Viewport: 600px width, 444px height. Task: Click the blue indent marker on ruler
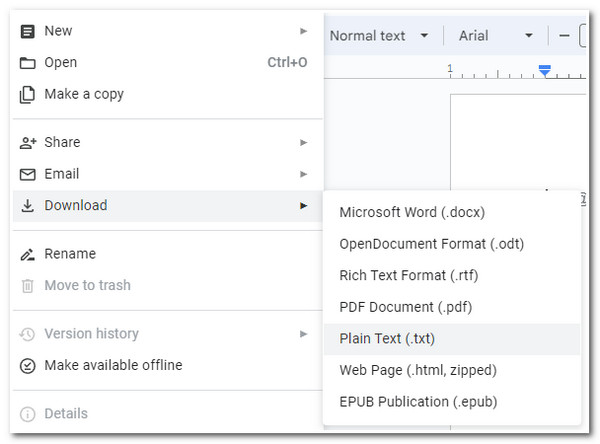[545, 70]
